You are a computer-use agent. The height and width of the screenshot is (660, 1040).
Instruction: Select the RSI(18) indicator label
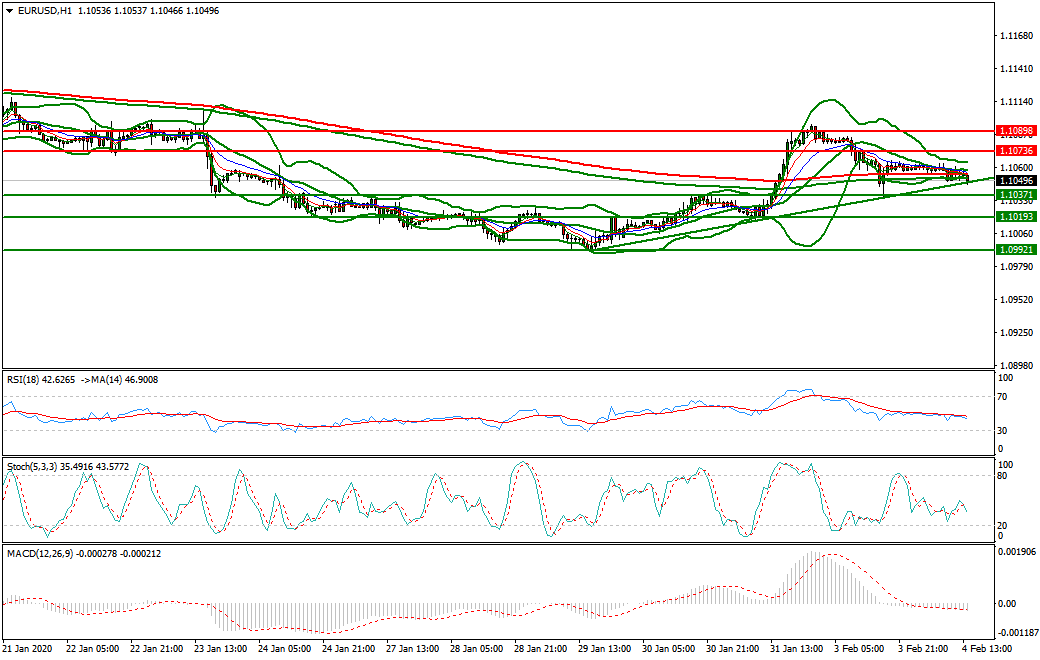(x=30, y=380)
